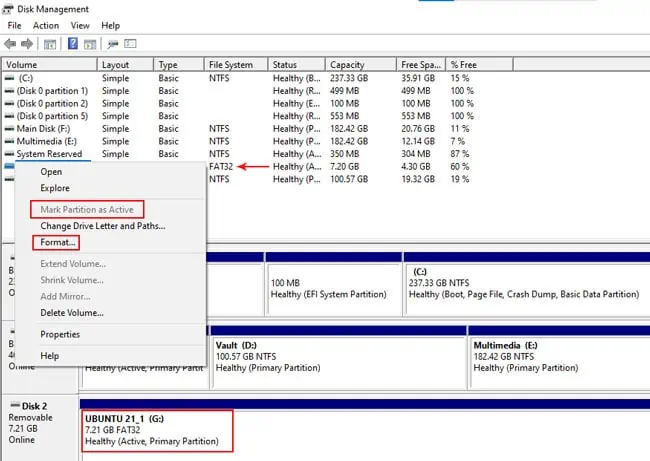
Task: Click drive icon beside Multimedia (E:) in volume list
Action: (9, 141)
